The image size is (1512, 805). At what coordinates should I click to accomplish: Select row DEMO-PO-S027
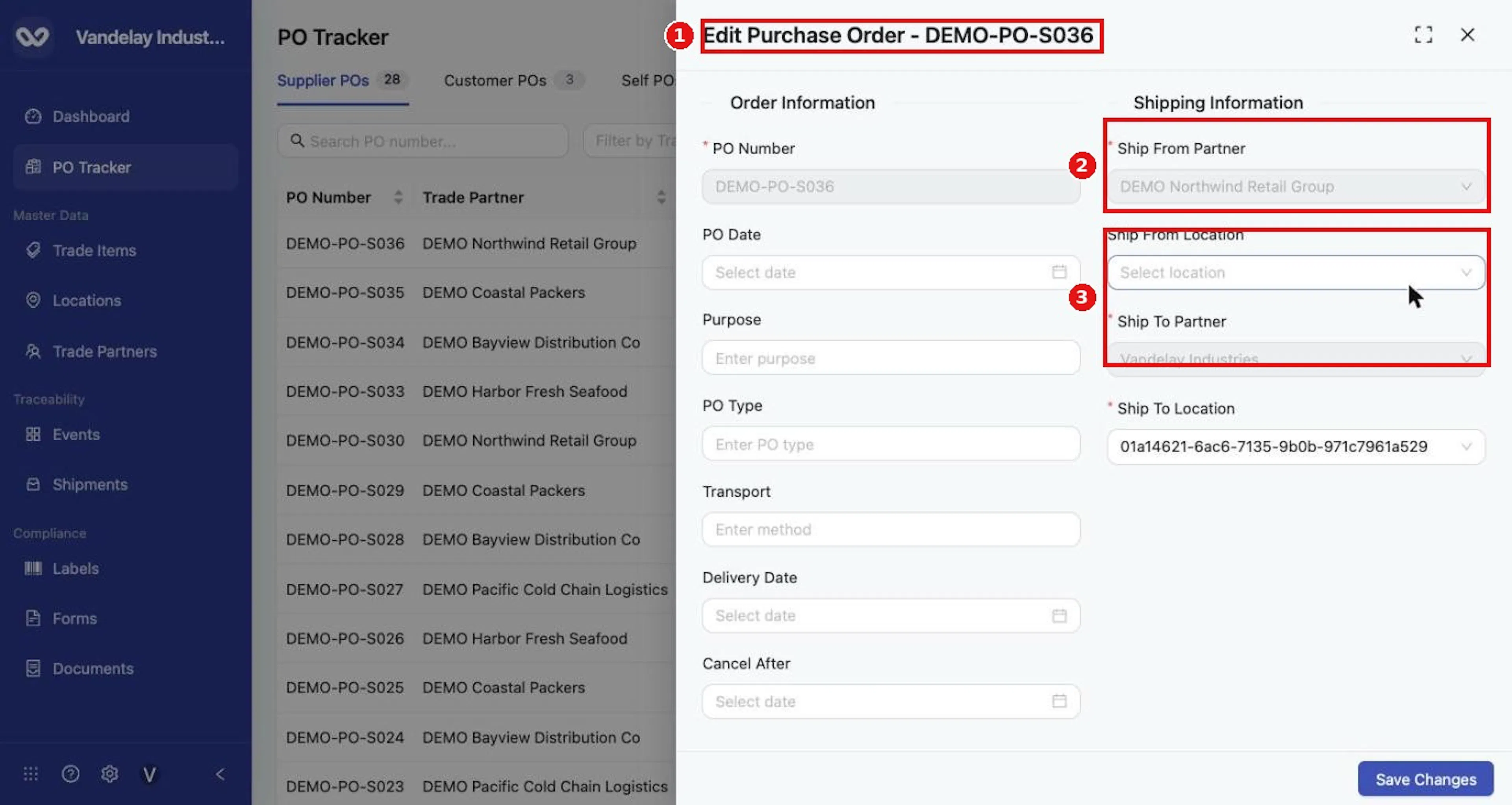476,589
